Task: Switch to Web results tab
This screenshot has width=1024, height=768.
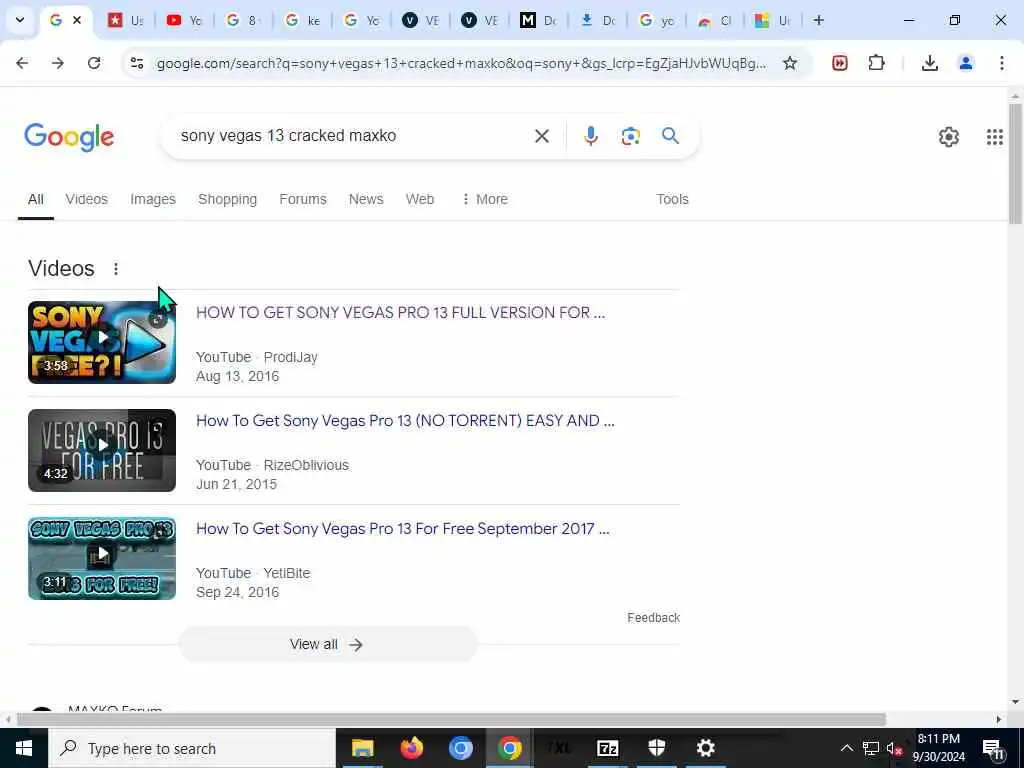Action: point(419,199)
